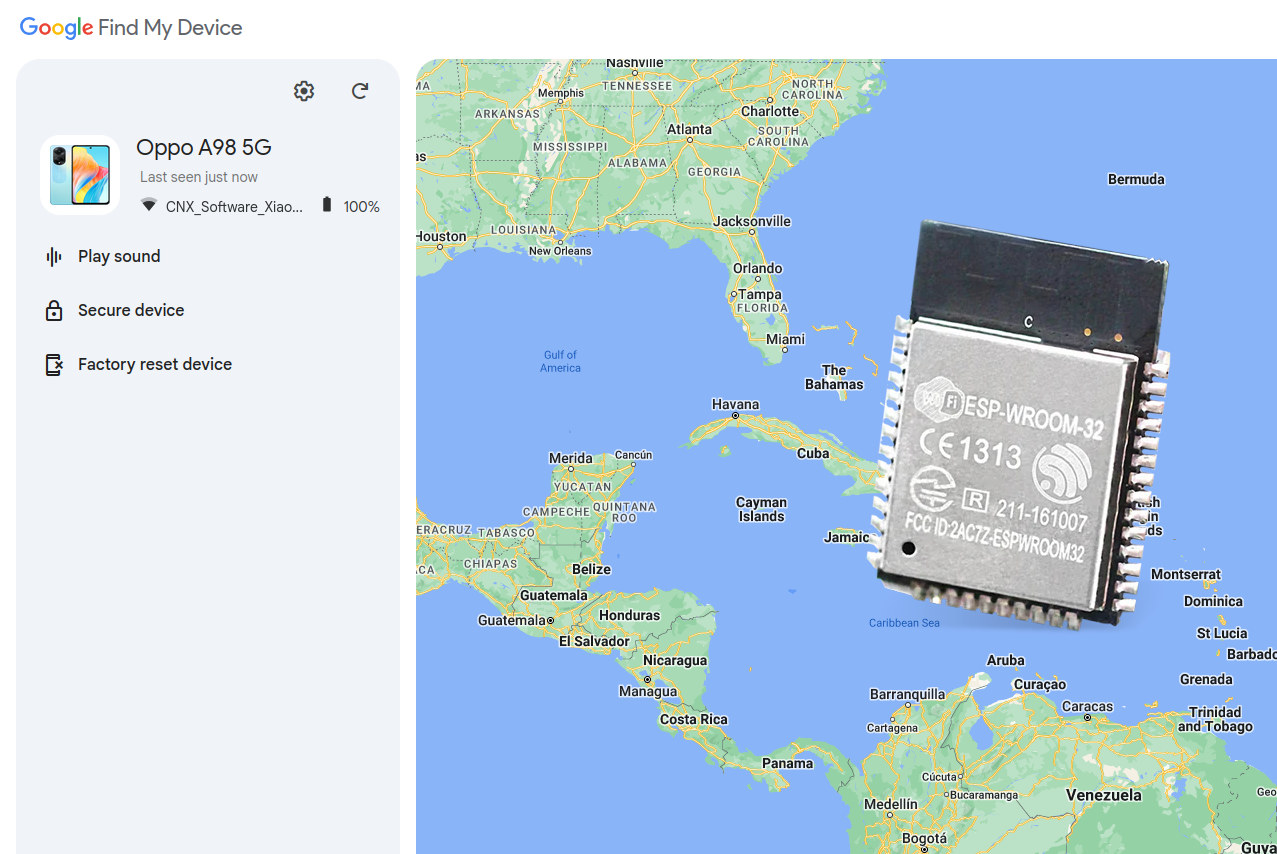Refresh the device location with reload icon
This screenshot has height=854, width=1277.
coord(359,90)
